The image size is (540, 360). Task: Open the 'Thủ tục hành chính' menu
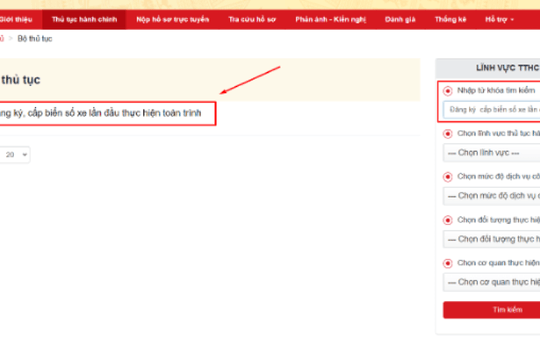(84, 19)
